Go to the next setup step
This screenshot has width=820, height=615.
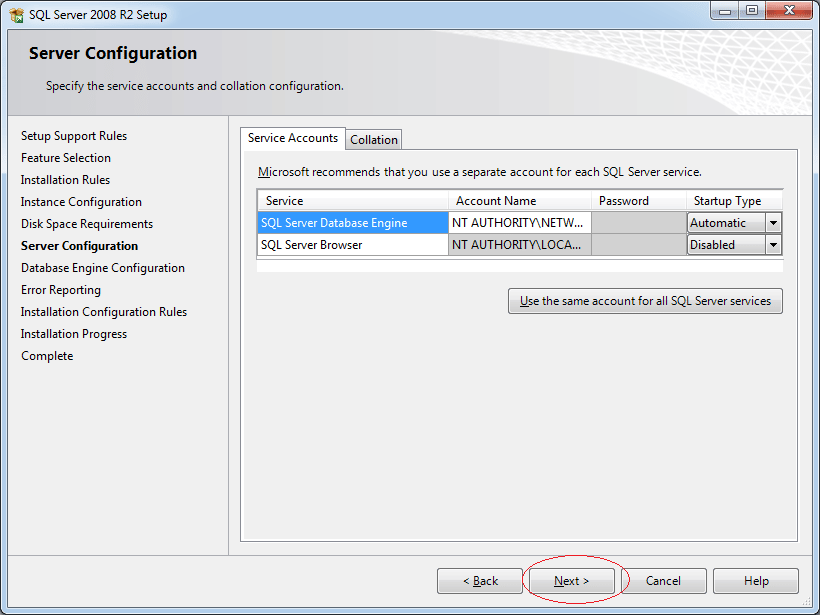point(572,581)
